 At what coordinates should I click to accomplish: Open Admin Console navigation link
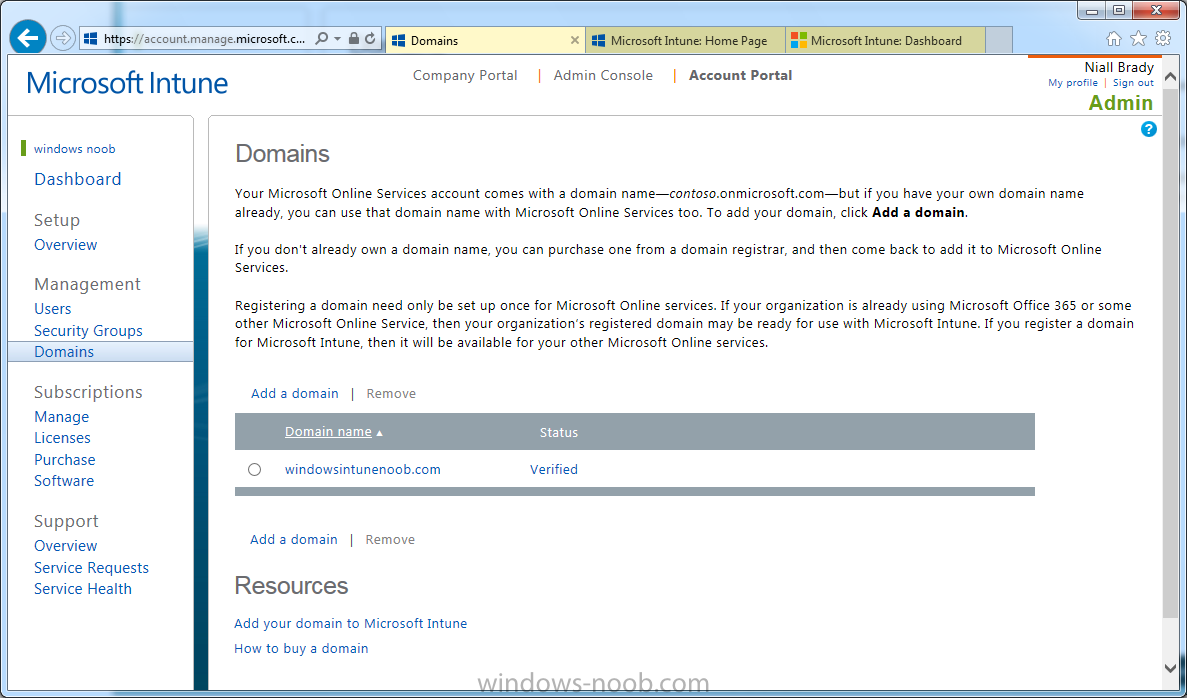603,76
